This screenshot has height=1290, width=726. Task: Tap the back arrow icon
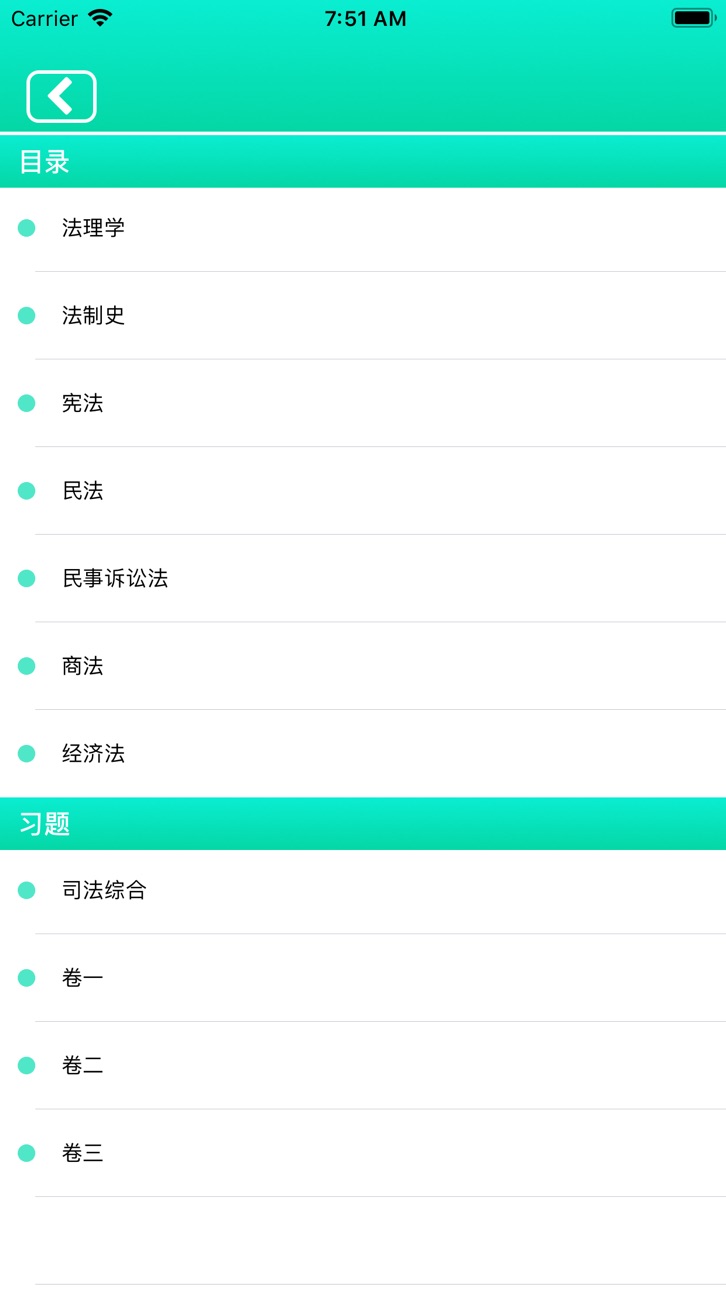click(x=61, y=97)
